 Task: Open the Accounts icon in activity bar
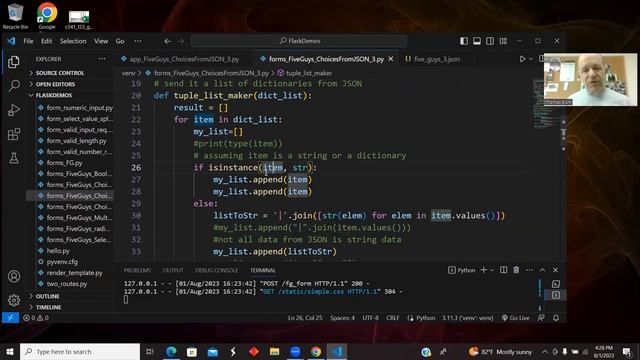coord(14,276)
